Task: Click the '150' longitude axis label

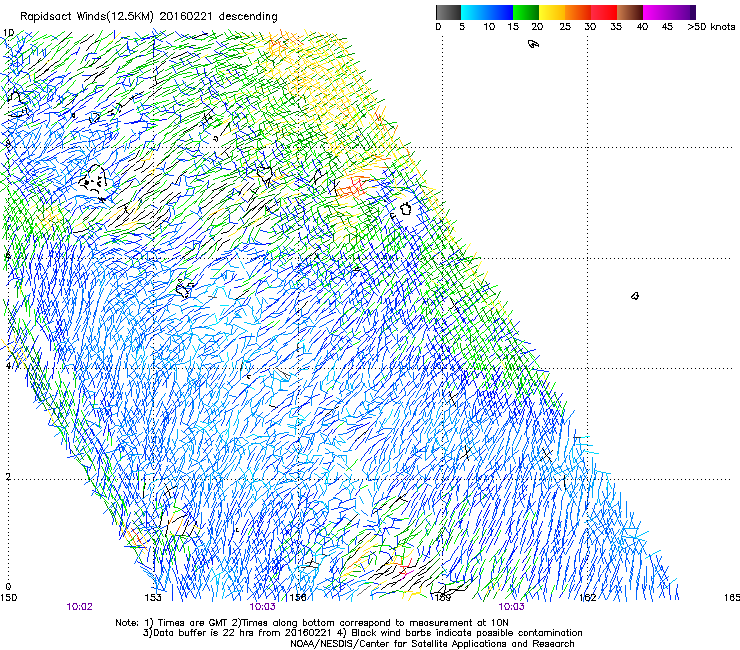Action: click(8, 598)
